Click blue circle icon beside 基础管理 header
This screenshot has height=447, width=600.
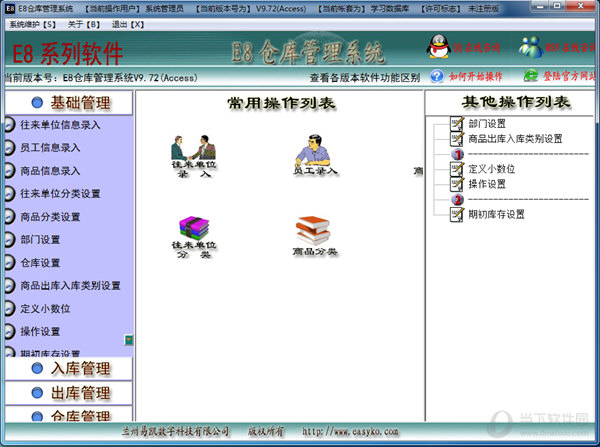pos(37,103)
